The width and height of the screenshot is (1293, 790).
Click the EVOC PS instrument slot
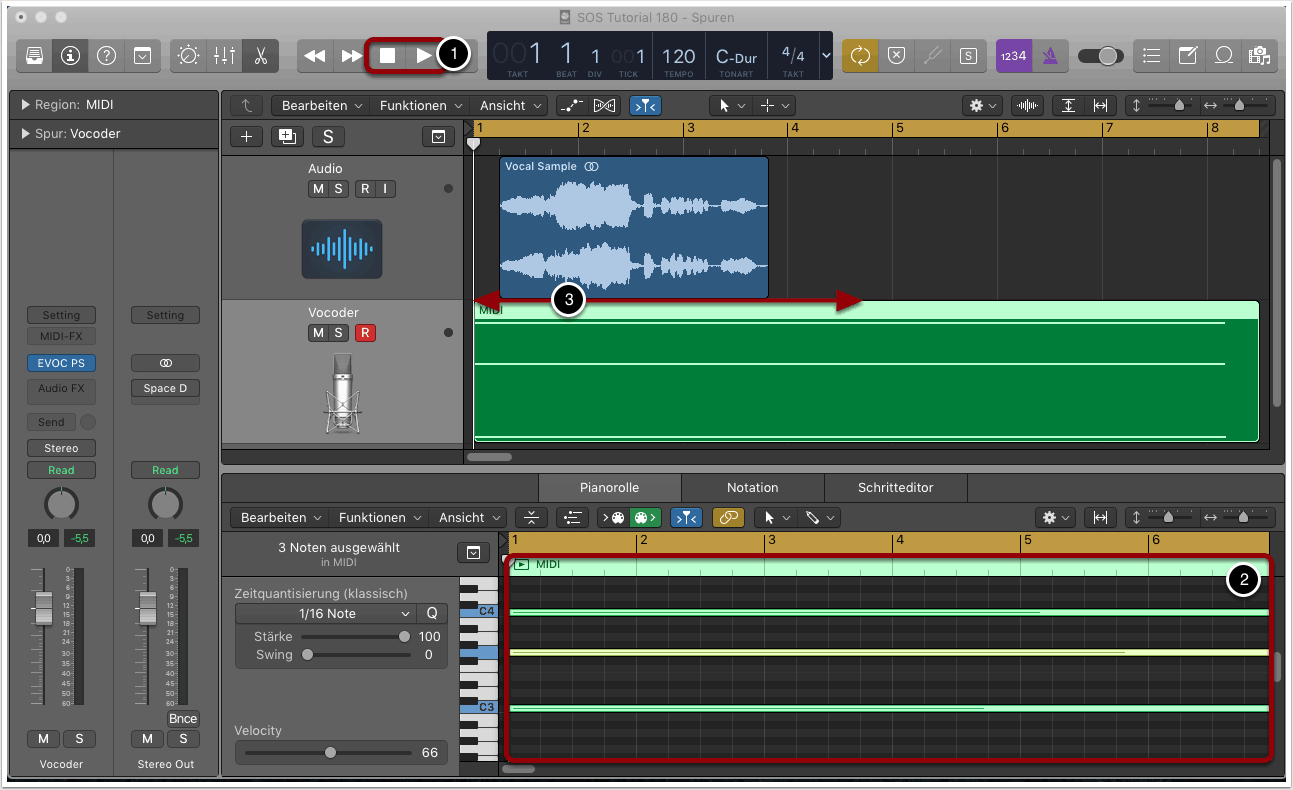tap(61, 363)
